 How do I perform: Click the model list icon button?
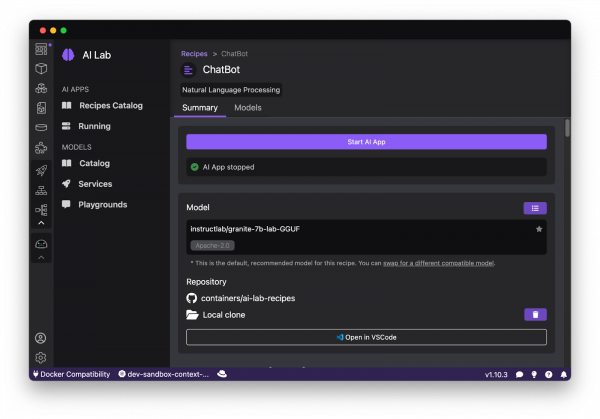click(535, 208)
